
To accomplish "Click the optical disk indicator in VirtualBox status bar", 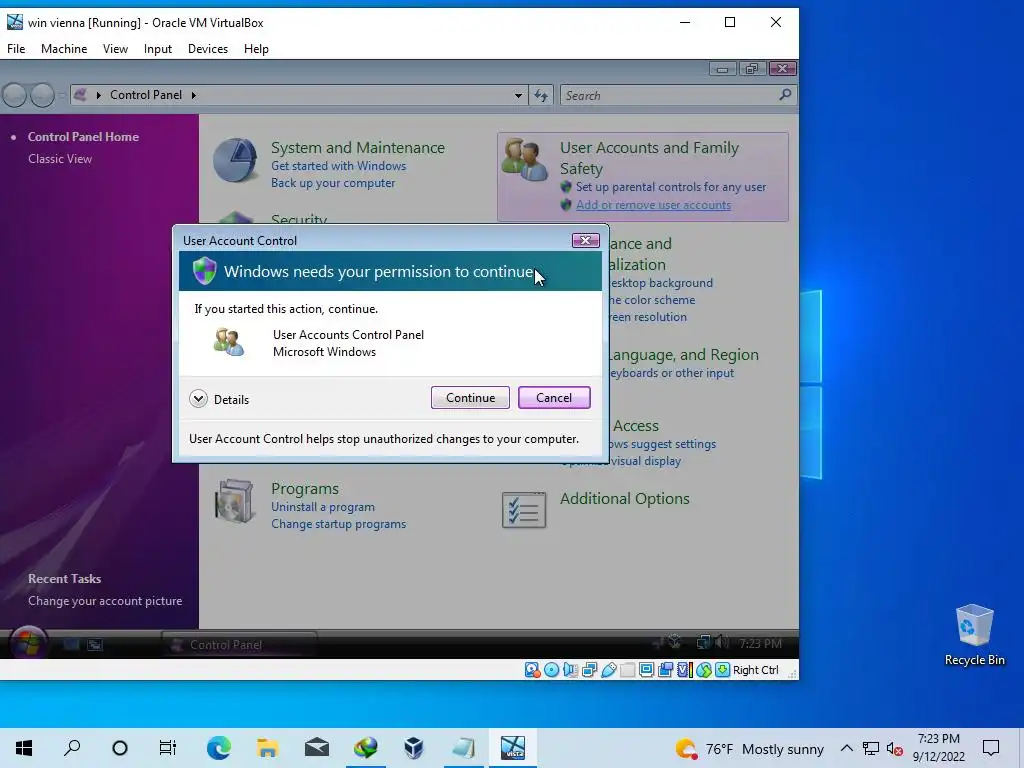I will (x=552, y=670).
